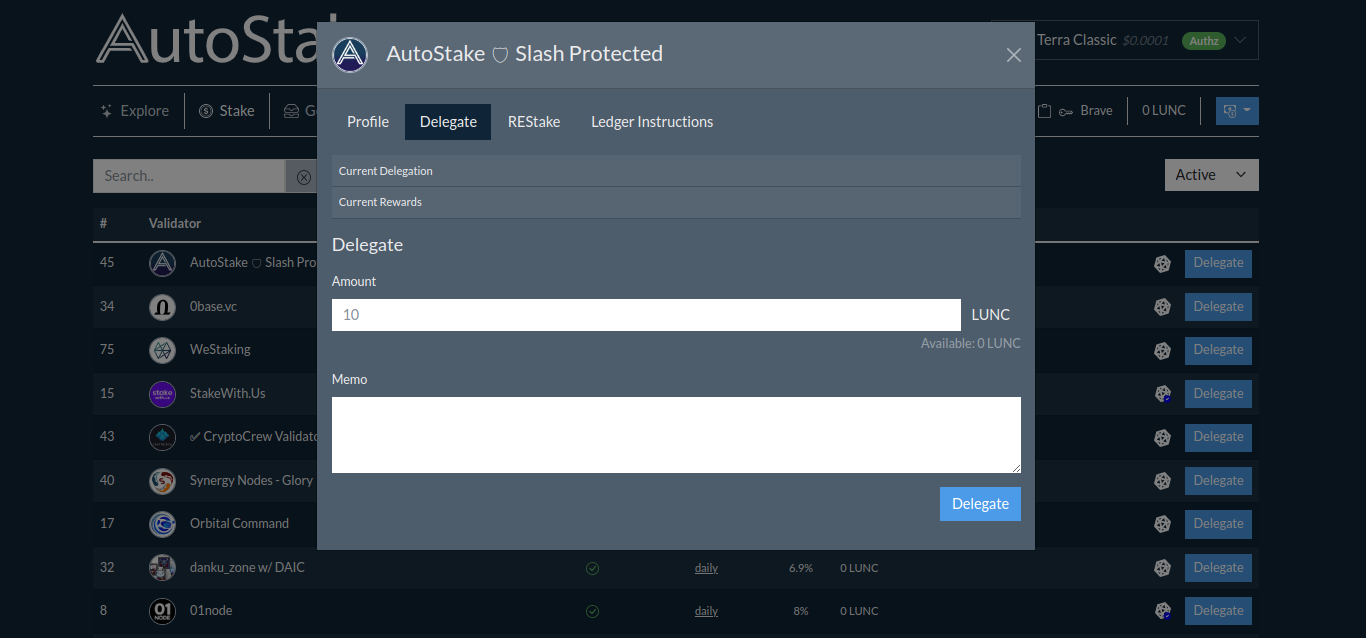Open the blue wallet actions dropdown

(x=1237, y=111)
